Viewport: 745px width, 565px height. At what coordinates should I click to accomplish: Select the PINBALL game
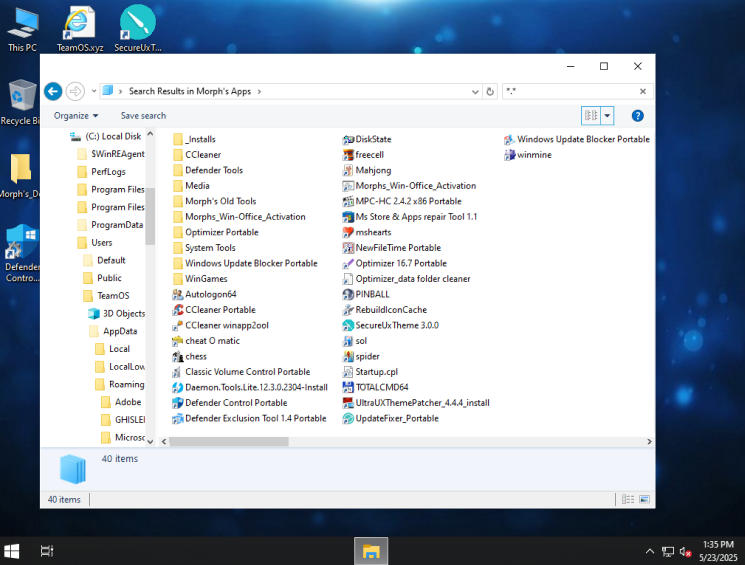(366, 295)
